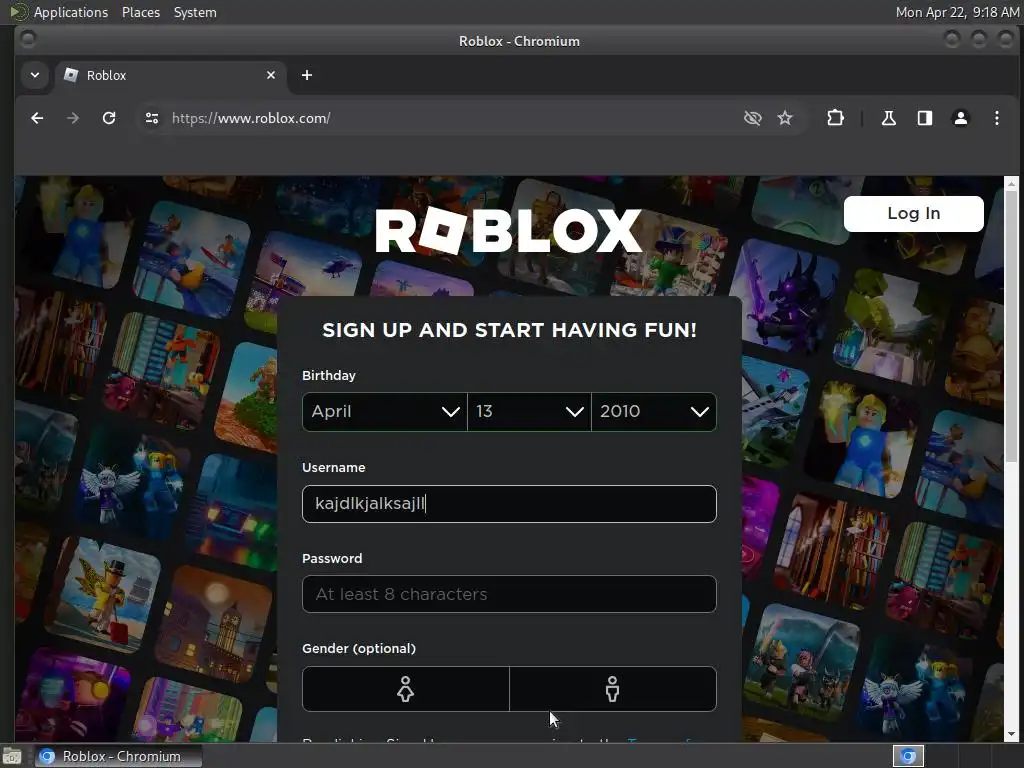Reload the Roblox page

click(109, 118)
